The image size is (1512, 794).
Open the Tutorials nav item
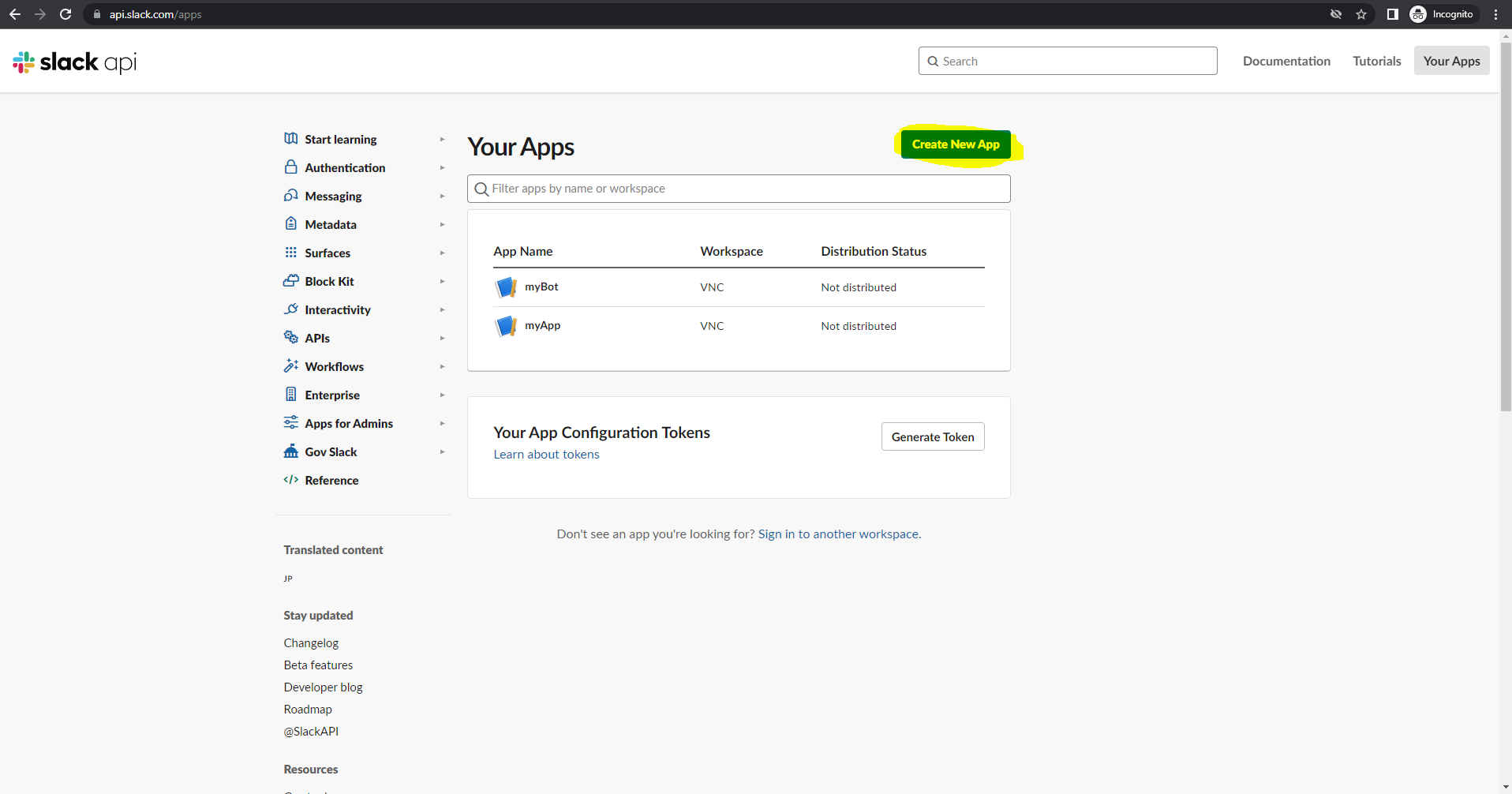pyautogui.click(x=1377, y=61)
